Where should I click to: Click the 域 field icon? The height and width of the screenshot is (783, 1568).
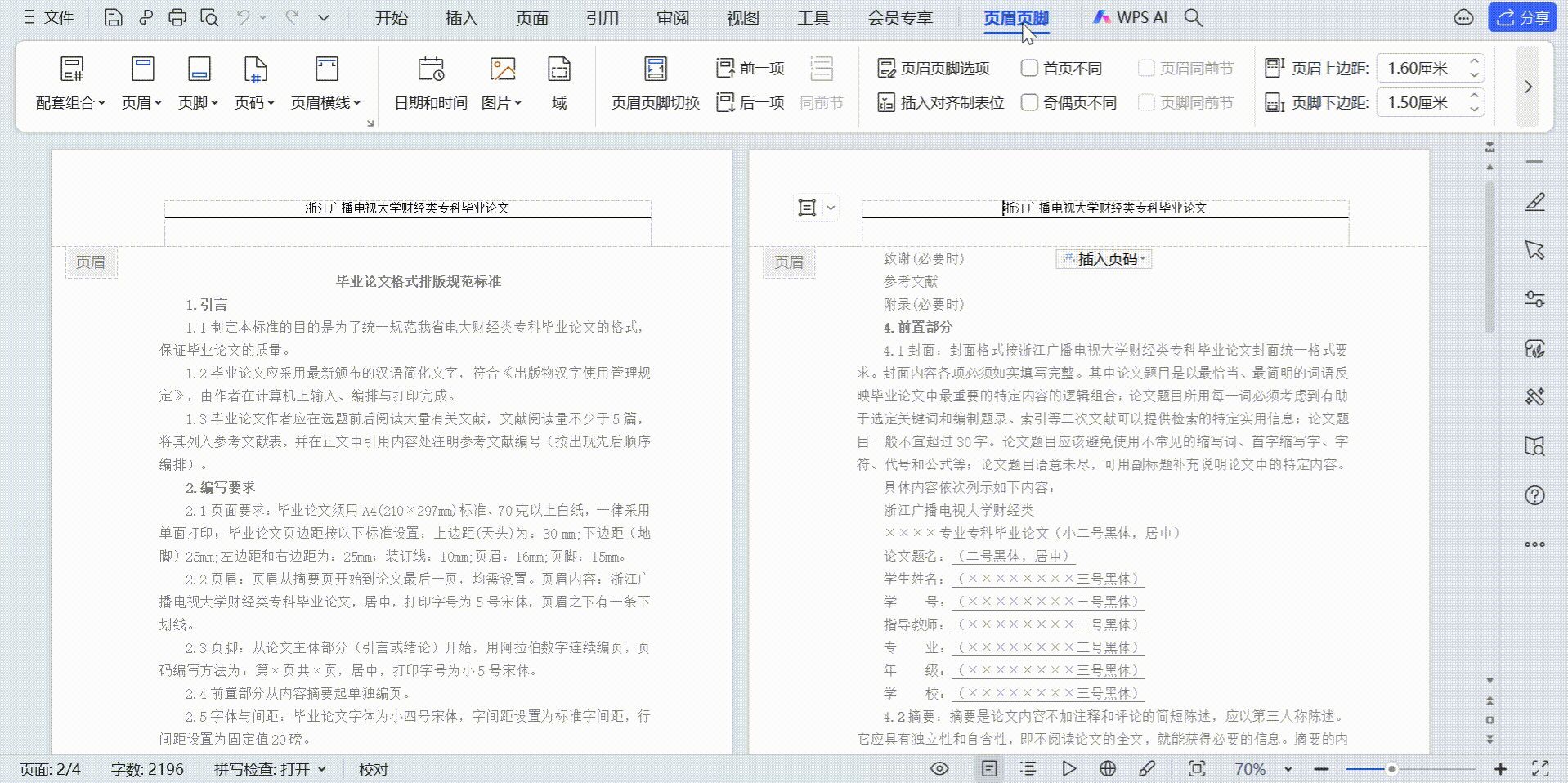click(x=559, y=83)
